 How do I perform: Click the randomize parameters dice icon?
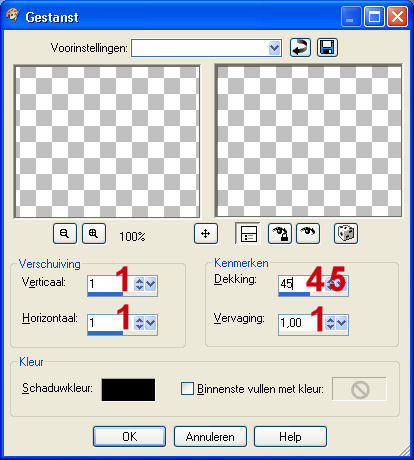point(346,233)
